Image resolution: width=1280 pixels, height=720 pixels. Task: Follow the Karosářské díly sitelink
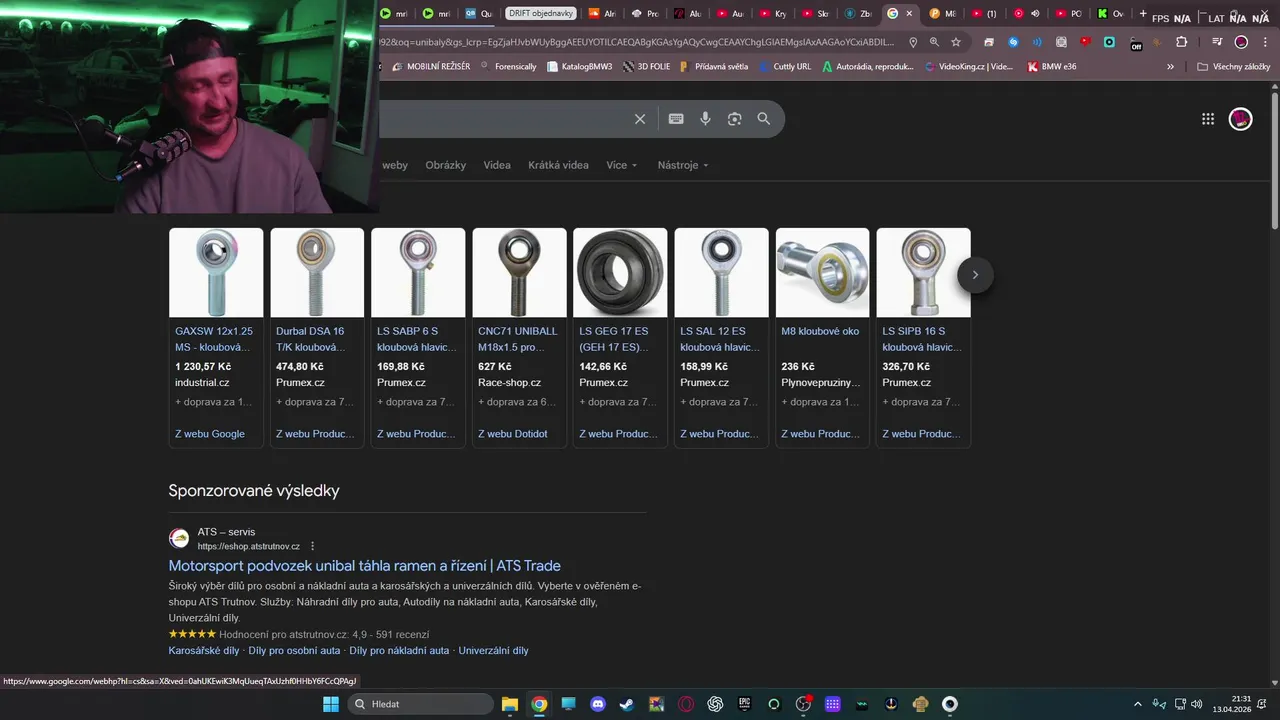[x=204, y=650]
